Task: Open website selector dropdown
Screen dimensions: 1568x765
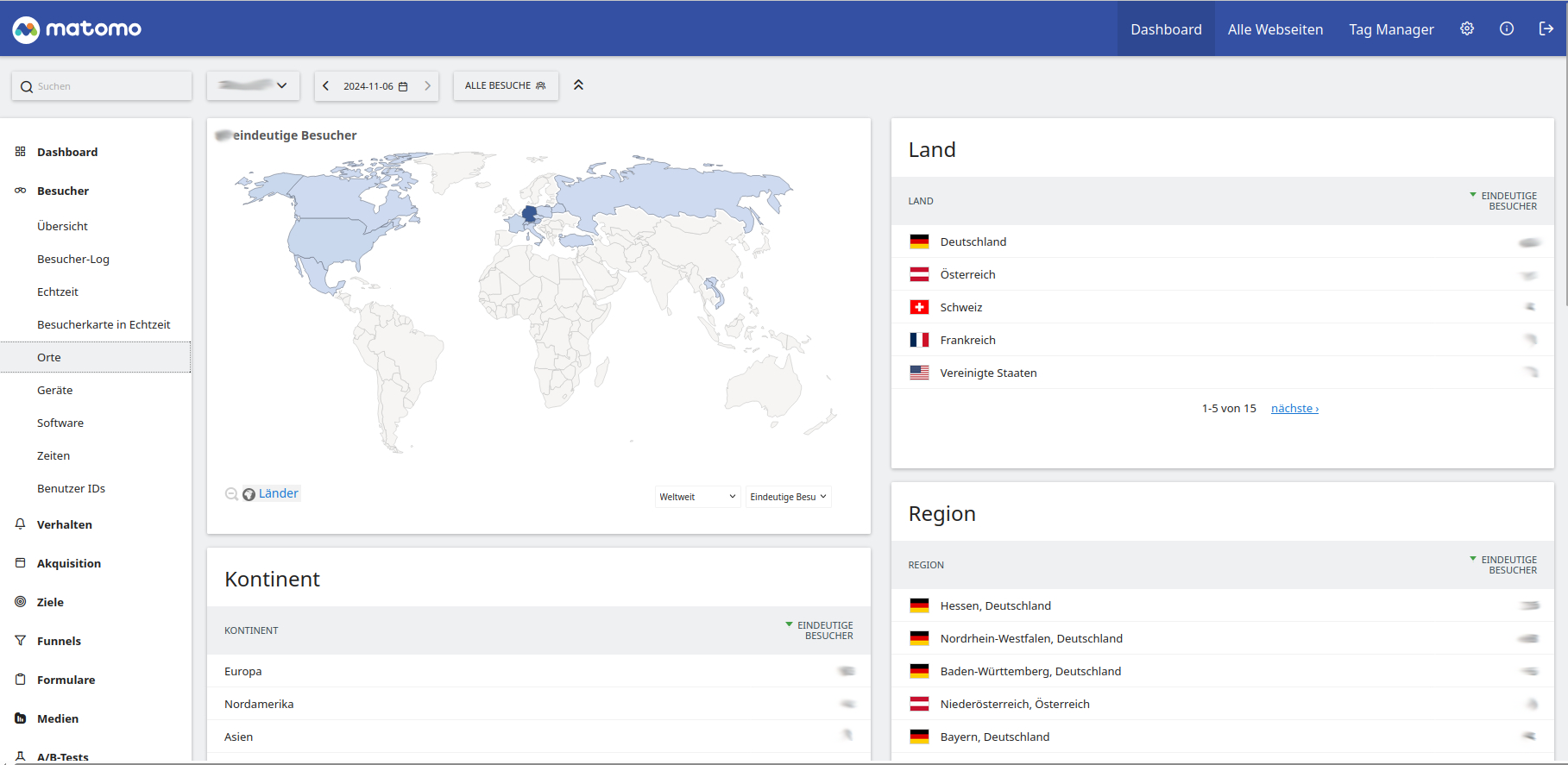Action: click(253, 85)
